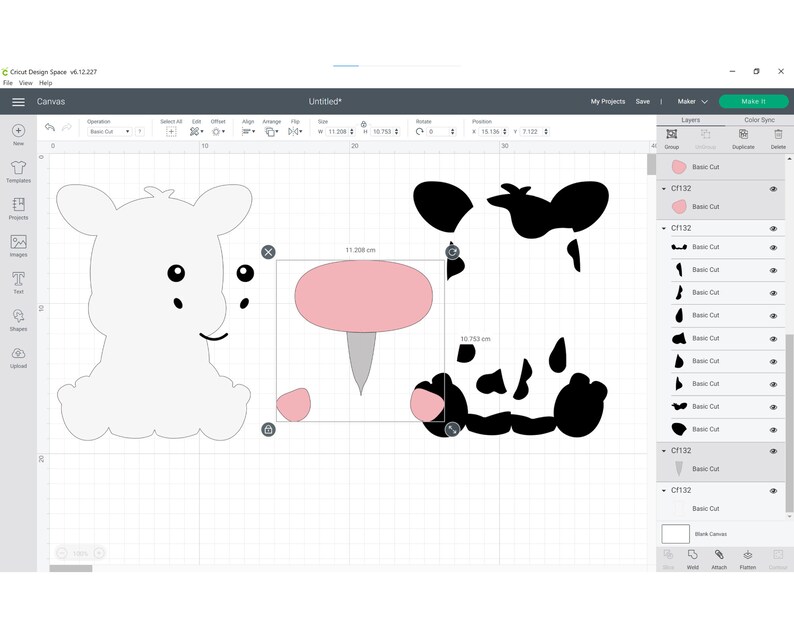Screen dimensions: 794x638
Task: Hide the fifth black Basic Cut layer
Action: pos(773,339)
